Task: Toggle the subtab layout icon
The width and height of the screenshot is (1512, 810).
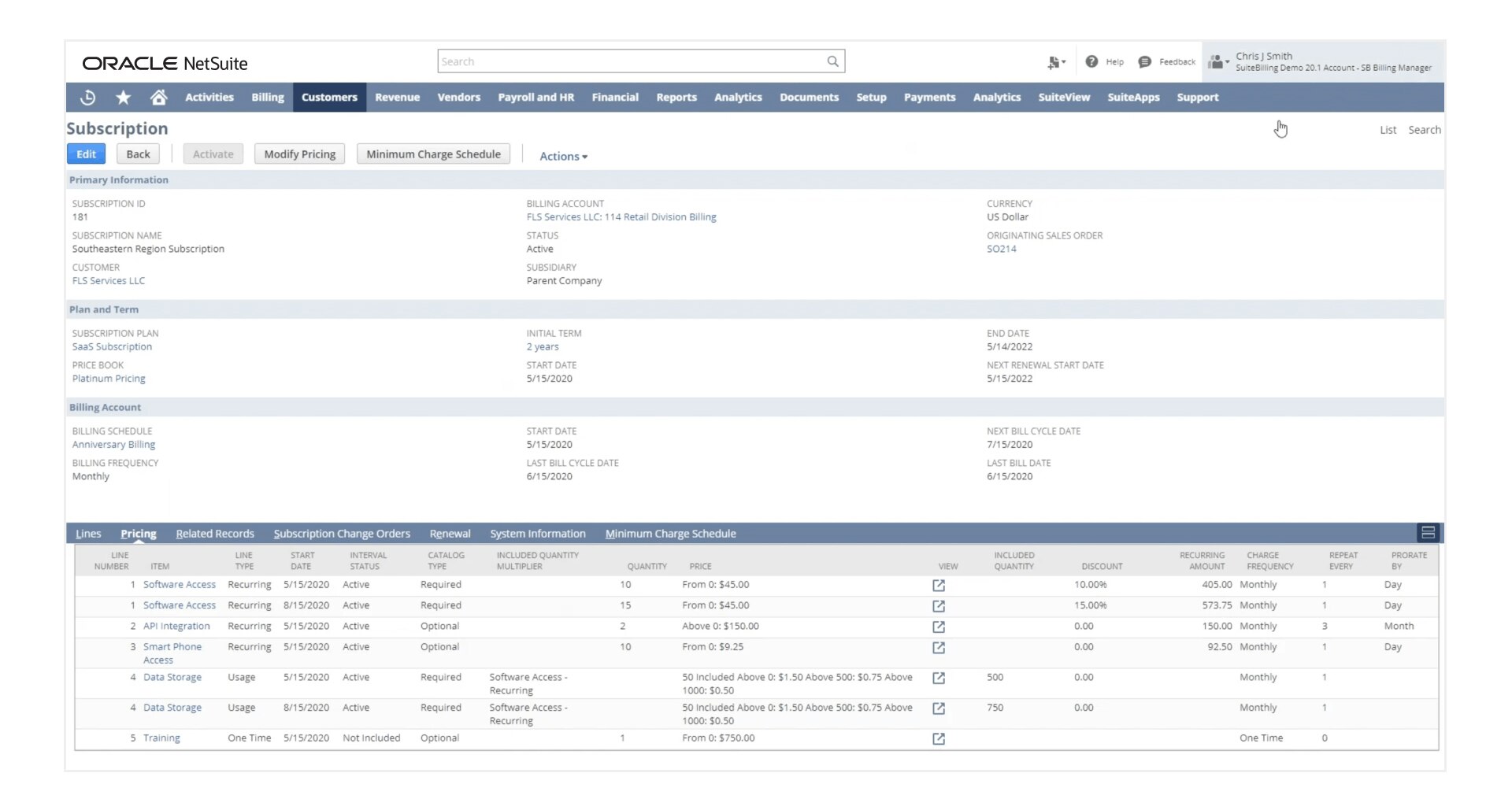Action: [1428, 533]
